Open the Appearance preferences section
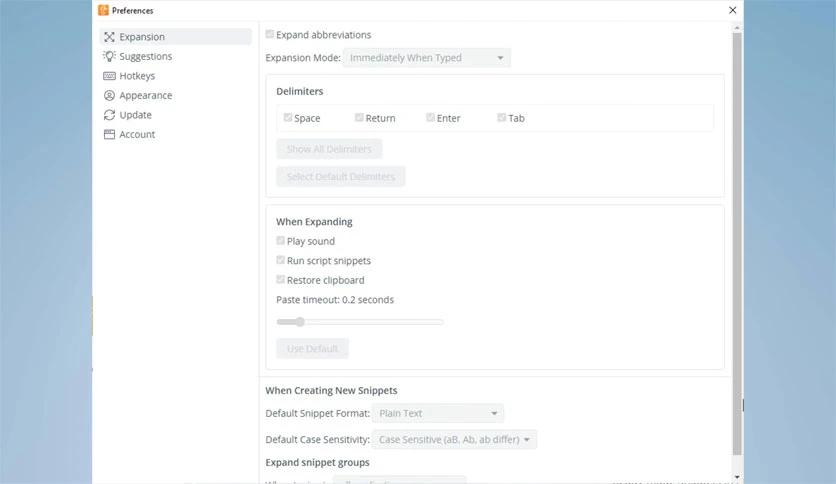 click(x=145, y=96)
